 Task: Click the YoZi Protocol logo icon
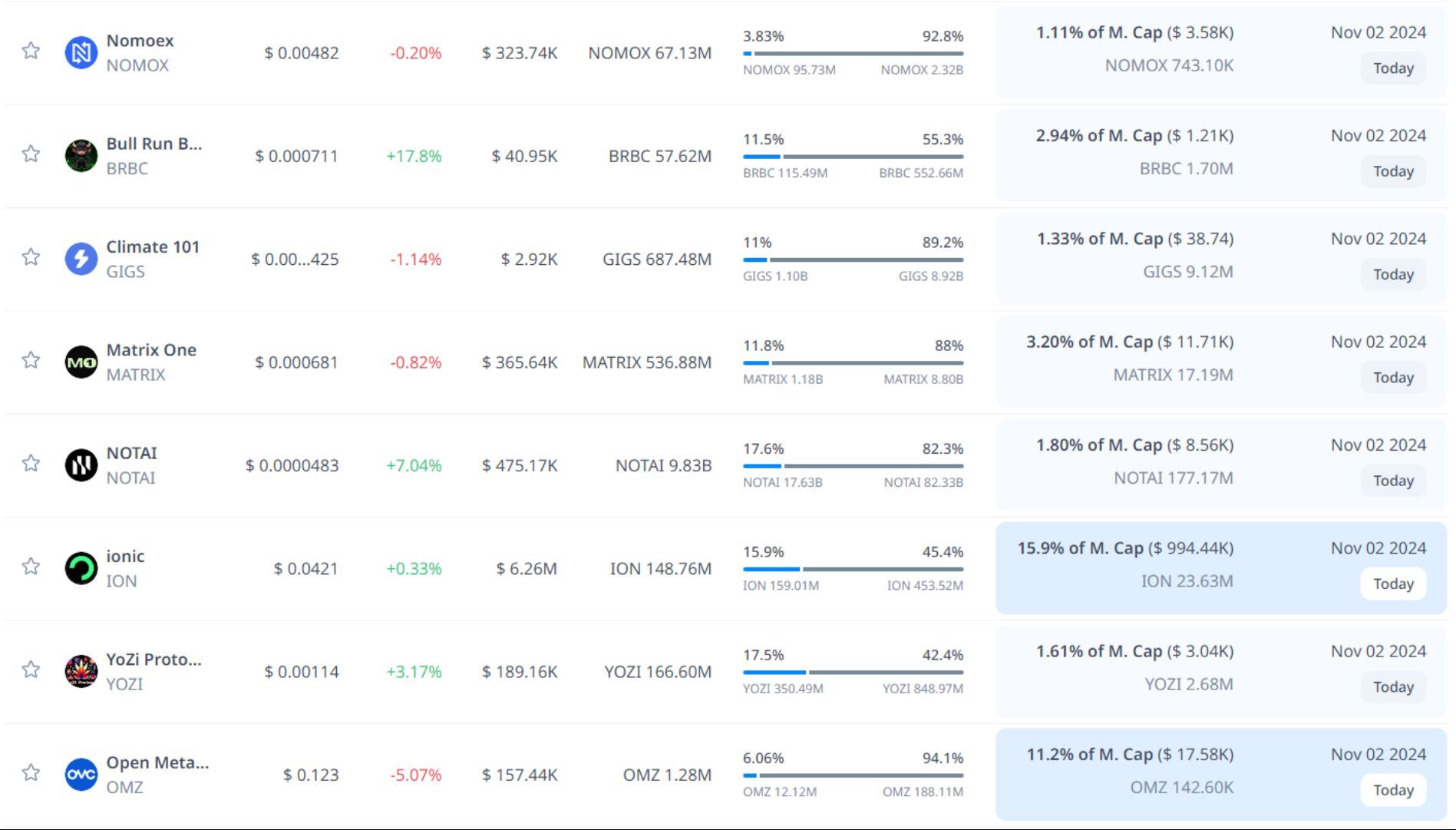click(81, 671)
